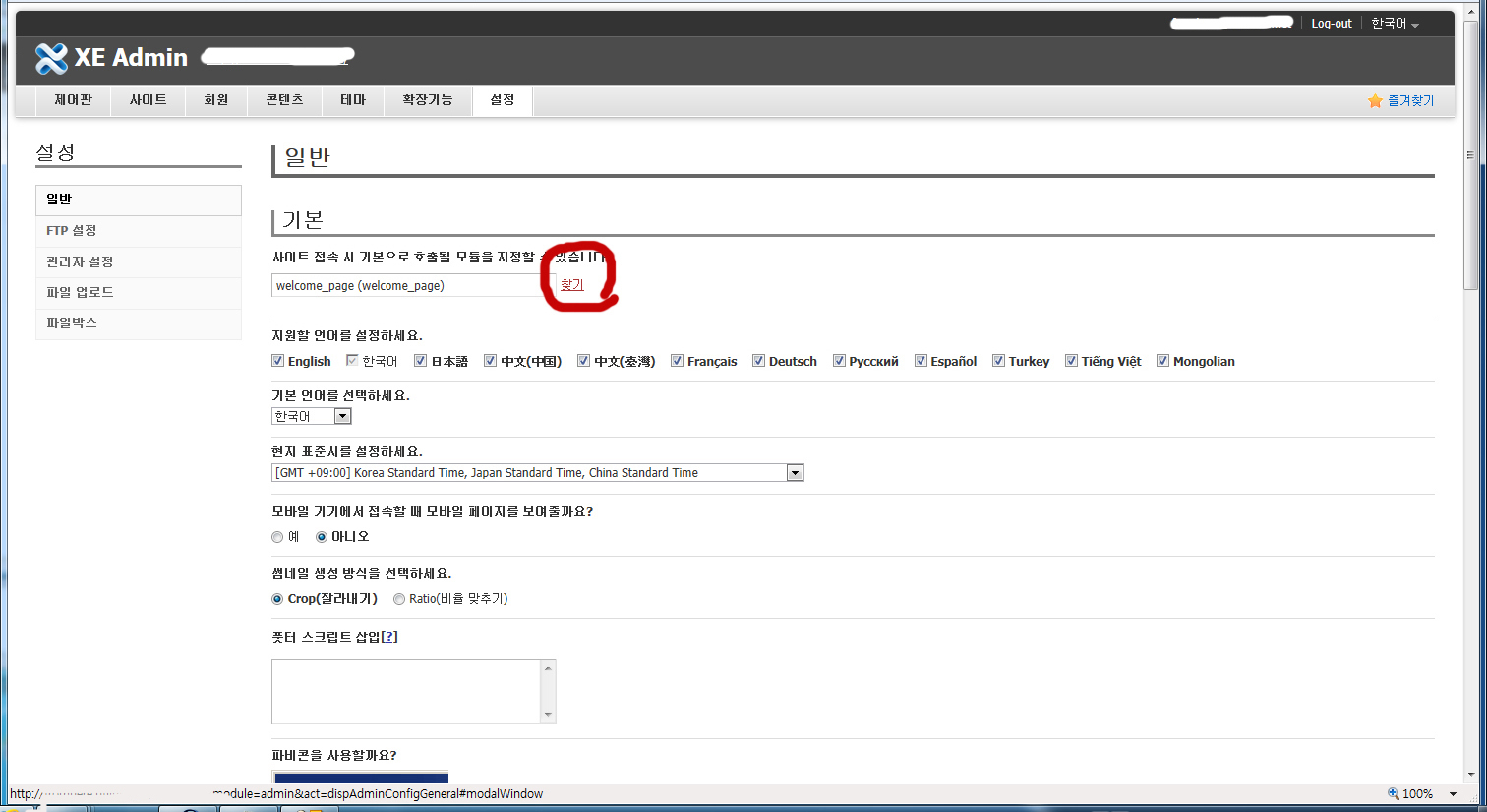
Task: Choose Ratio(비율 맞추기) thumbnail option
Action: 399,599
